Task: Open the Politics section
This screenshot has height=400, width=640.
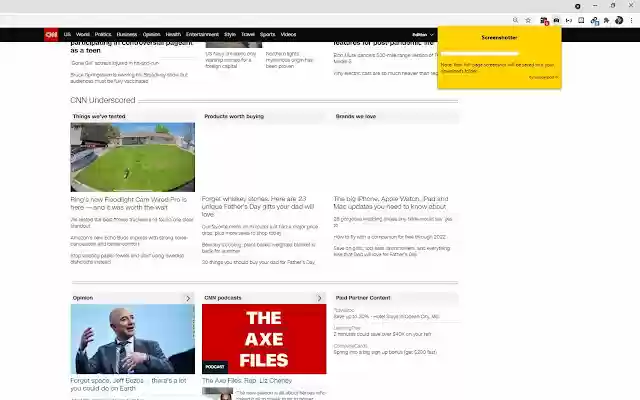Action: (103, 35)
